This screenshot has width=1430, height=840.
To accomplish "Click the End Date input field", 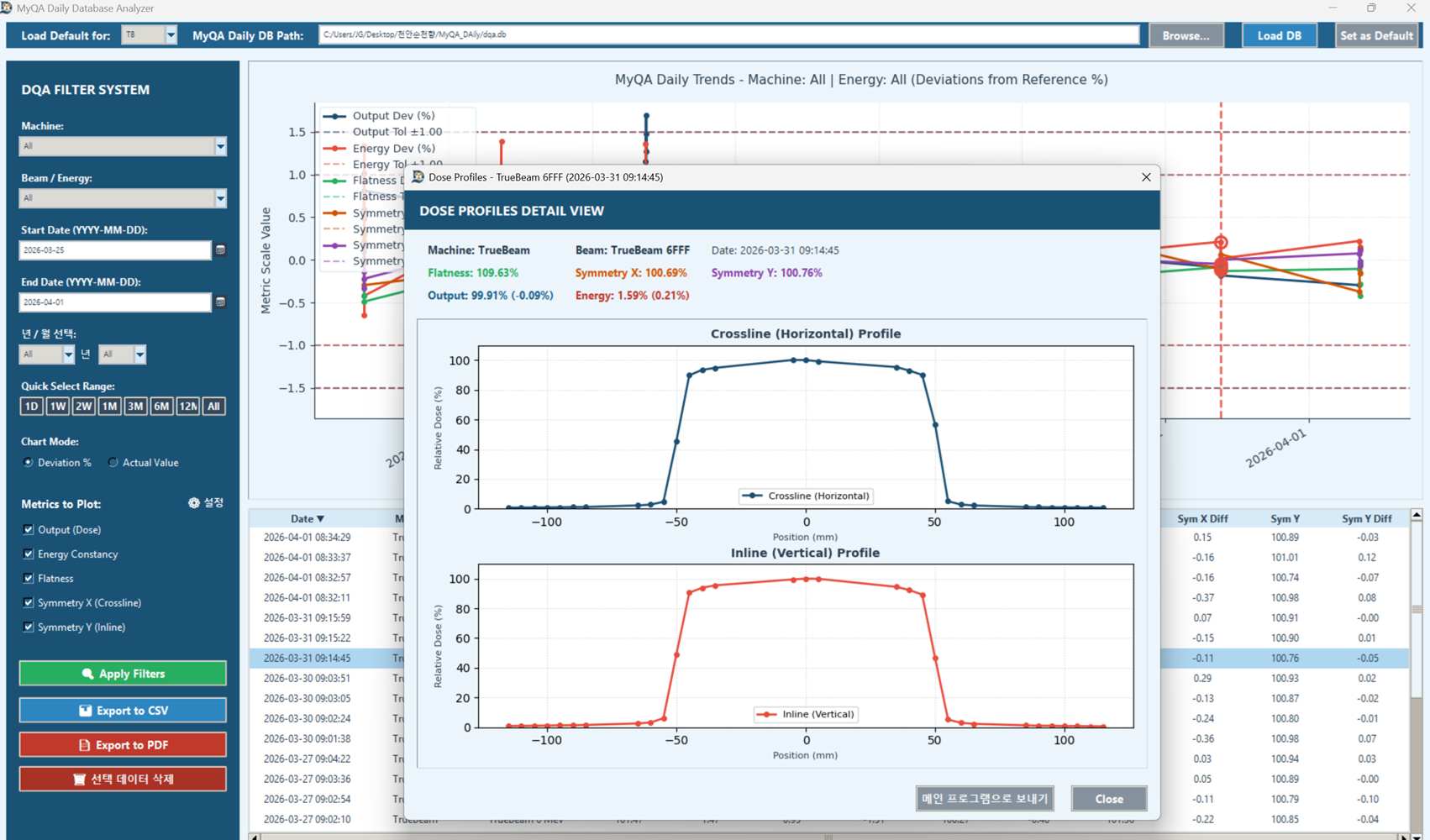I will click(x=115, y=302).
